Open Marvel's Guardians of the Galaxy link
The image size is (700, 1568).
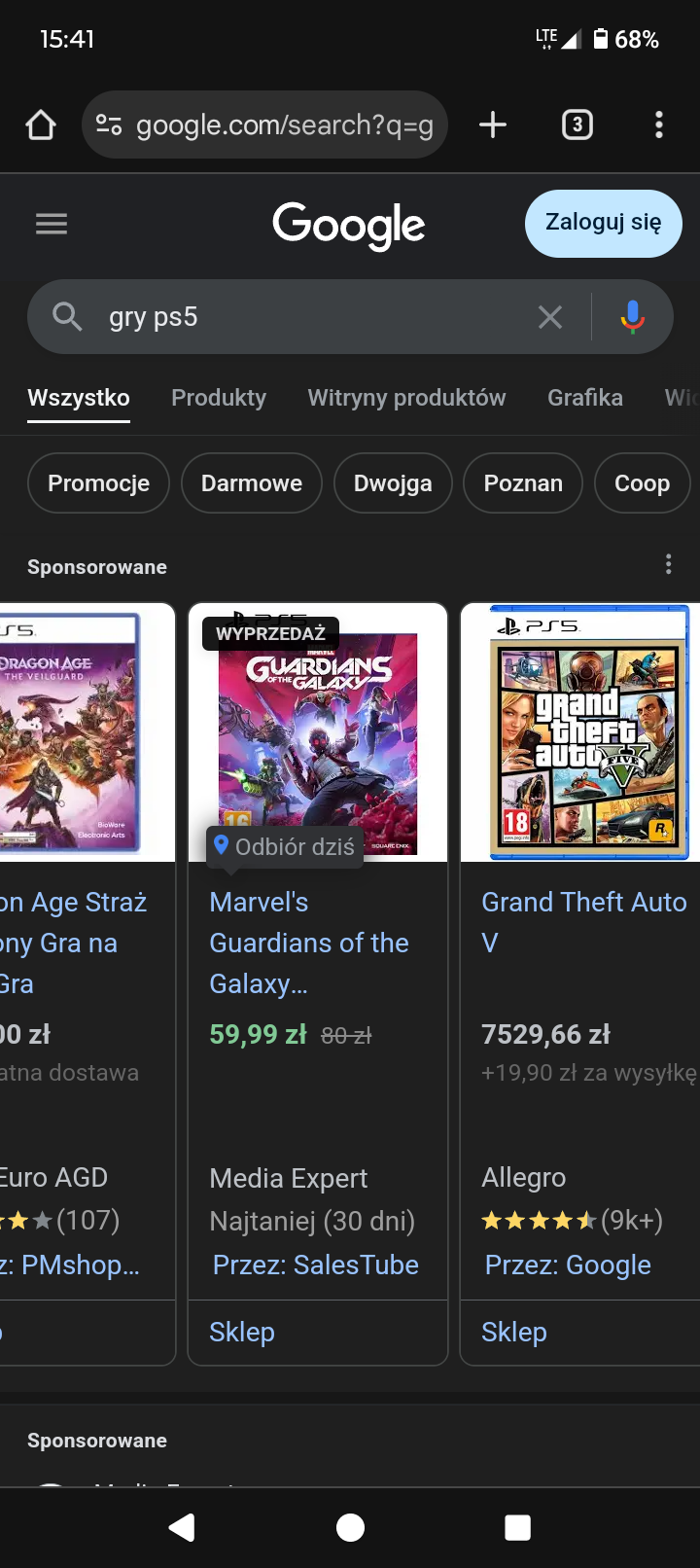pyautogui.click(x=309, y=943)
